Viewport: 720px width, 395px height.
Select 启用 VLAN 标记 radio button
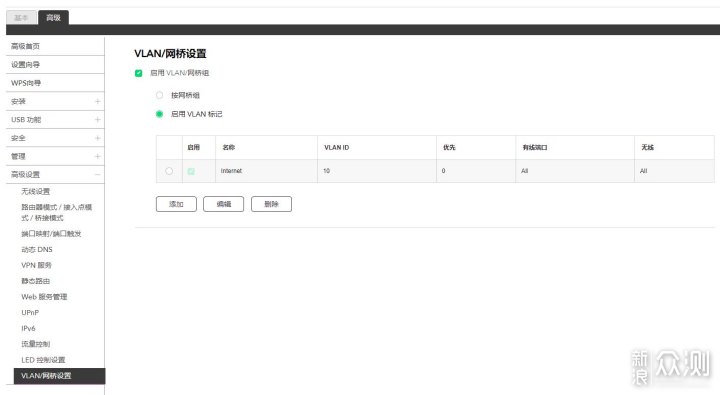[159, 114]
